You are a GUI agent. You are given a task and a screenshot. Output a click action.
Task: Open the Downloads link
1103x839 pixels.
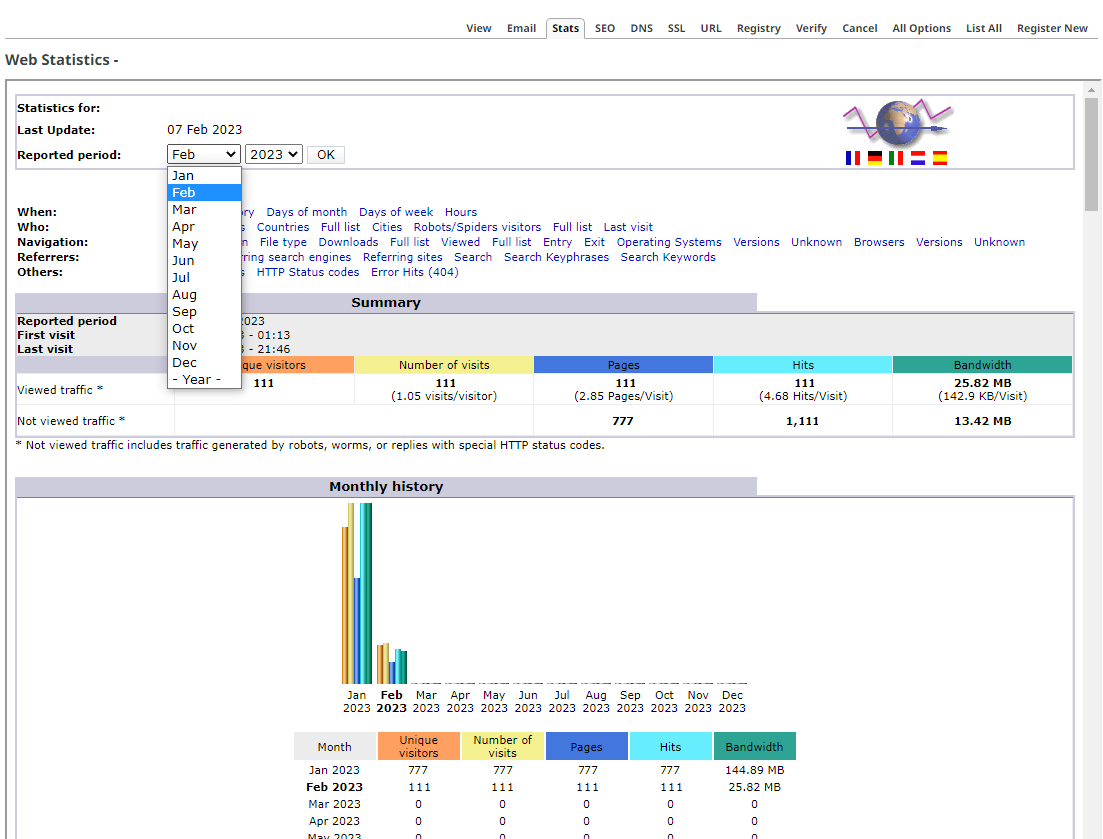[348, 242]
